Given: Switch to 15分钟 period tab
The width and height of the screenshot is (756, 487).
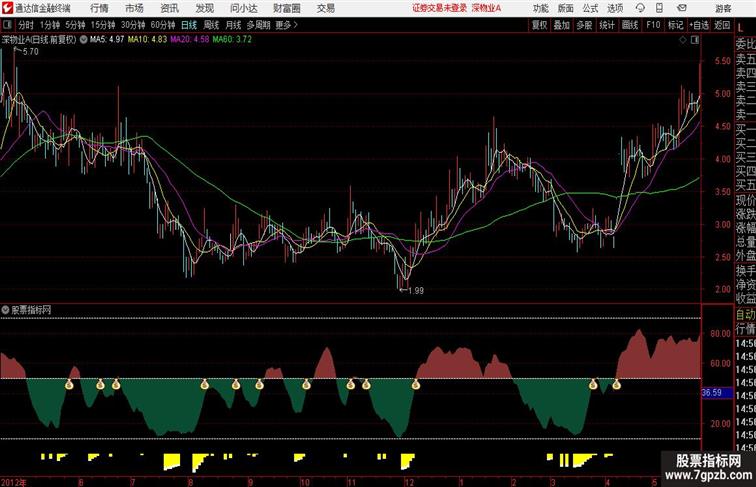Looking at the screenshot, I should (x=103, y=25).
